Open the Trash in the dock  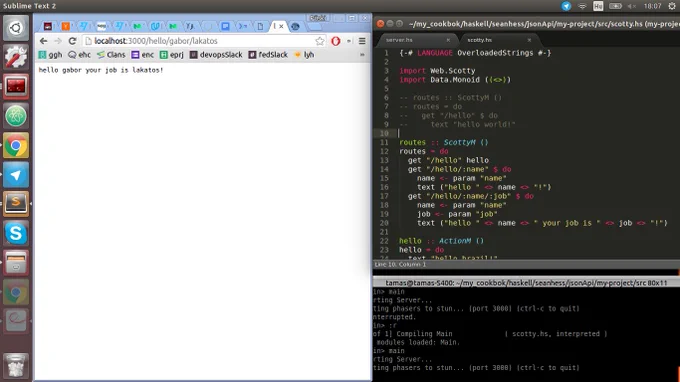(16, 365)
